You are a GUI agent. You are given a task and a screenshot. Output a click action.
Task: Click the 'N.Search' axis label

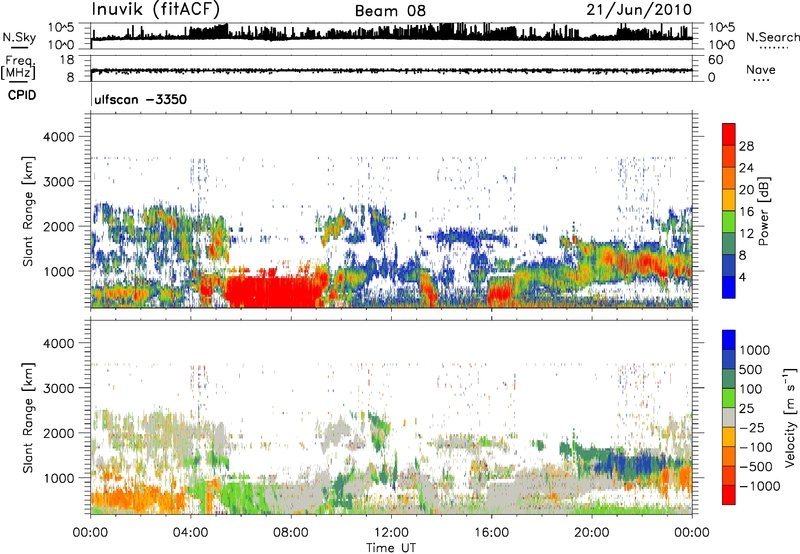773,37
